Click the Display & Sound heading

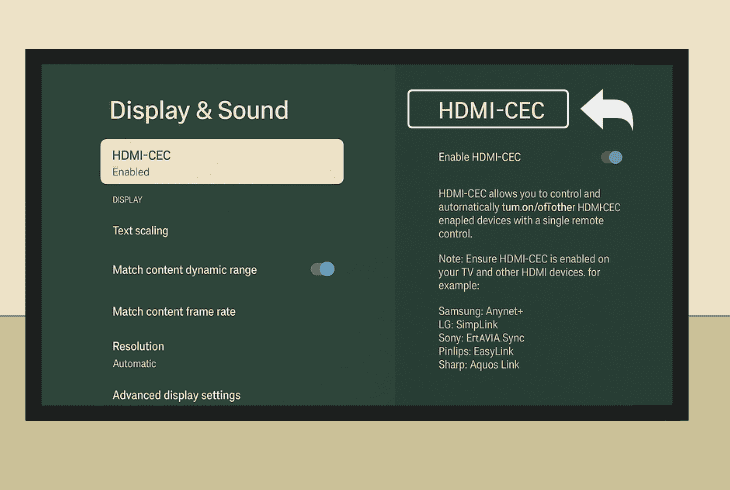(199, 110)
